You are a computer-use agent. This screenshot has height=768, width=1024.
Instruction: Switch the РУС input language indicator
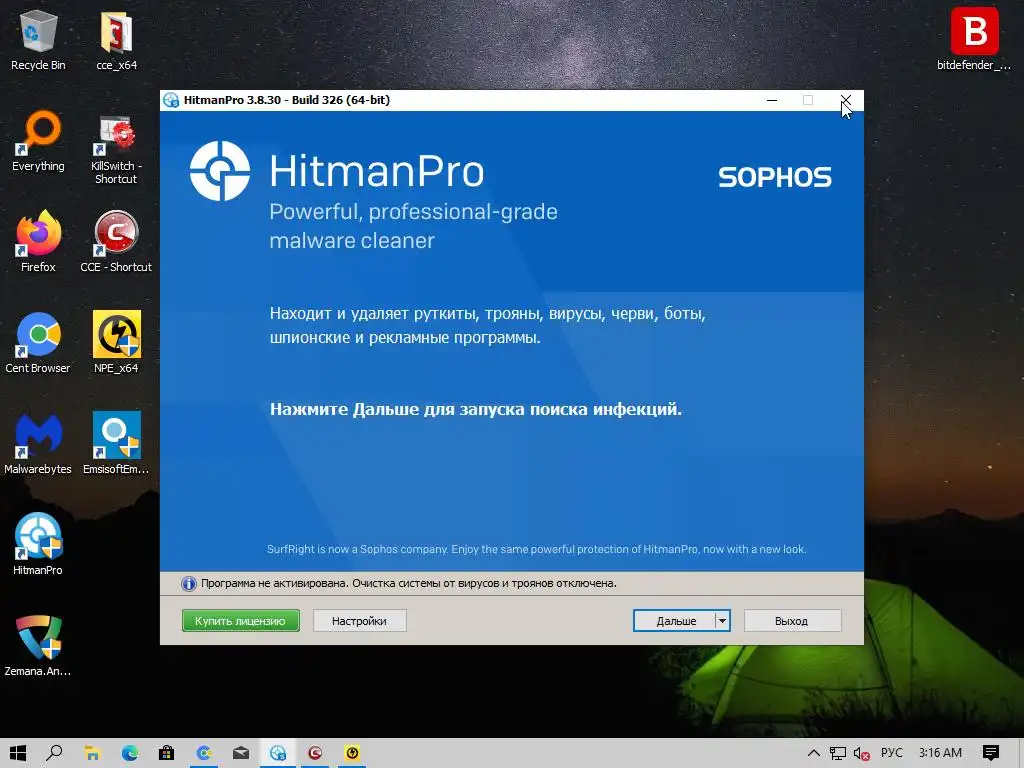[891, 753]
